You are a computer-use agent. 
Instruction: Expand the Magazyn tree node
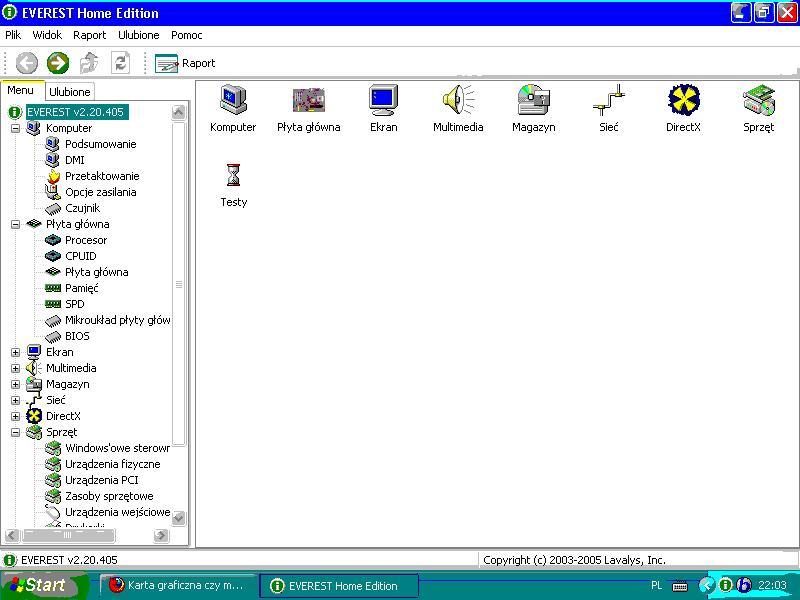pos(15,384)
